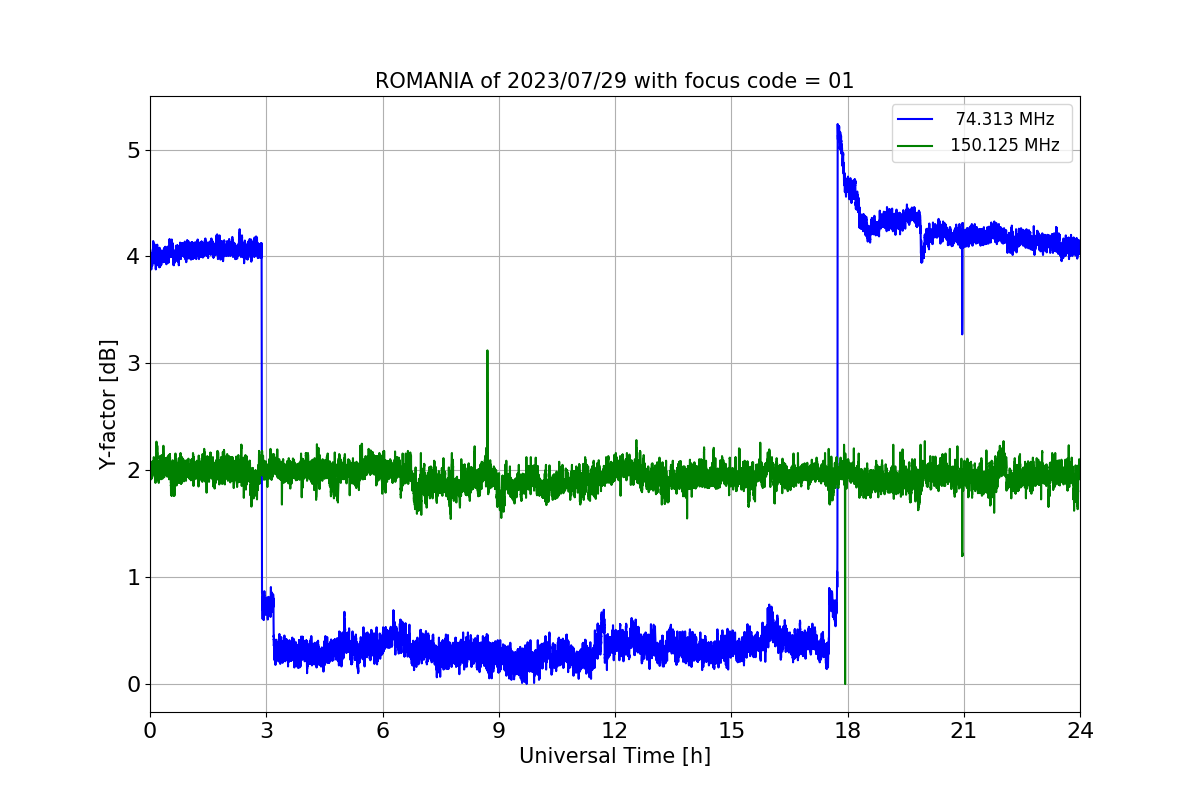Click the y-axis tick label "1"
The width and height of the screenshot is (1200, 800).
(133, 578)
